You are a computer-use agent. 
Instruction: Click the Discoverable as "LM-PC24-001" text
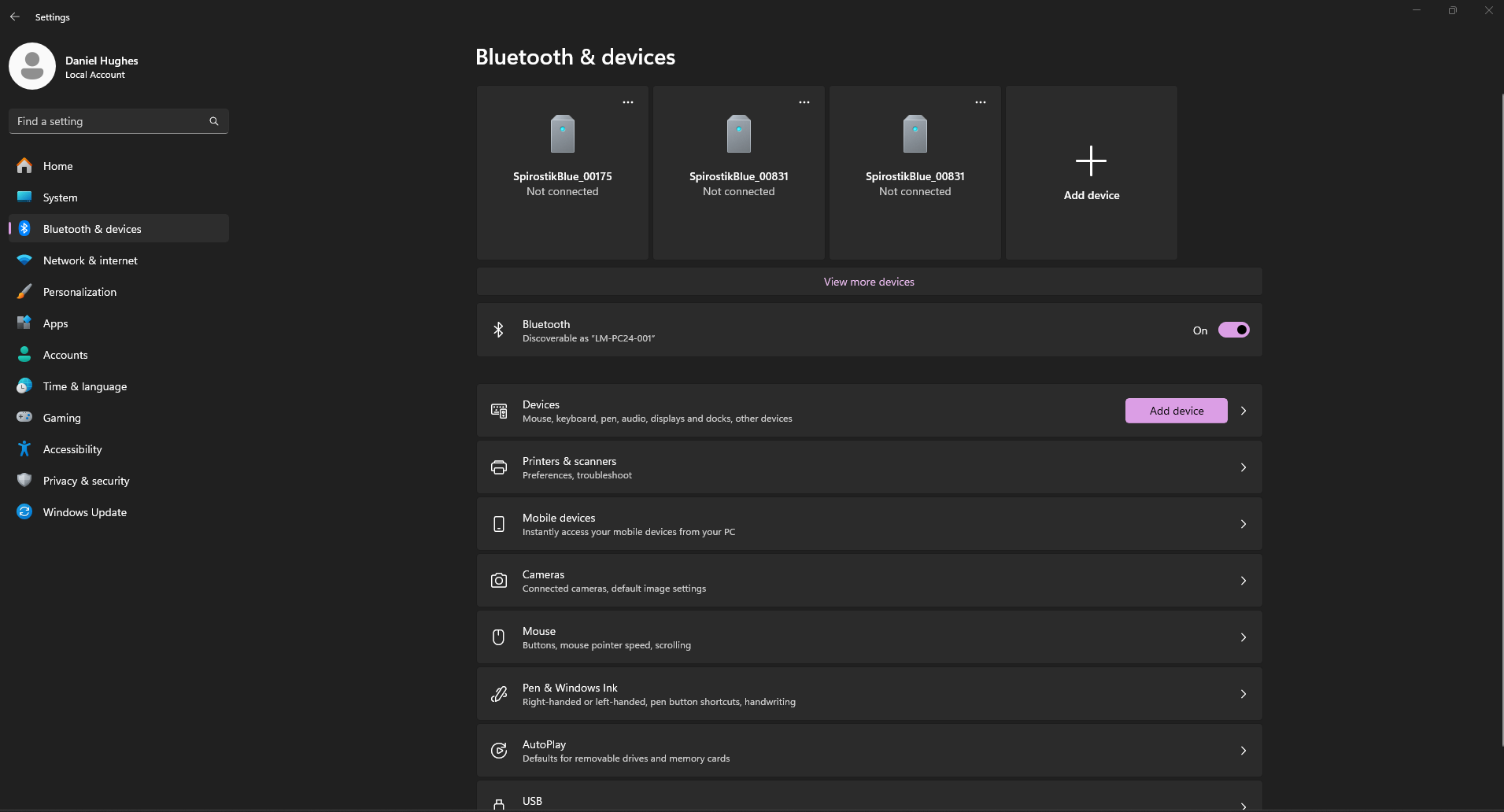pyautogui.click(x=589, y=338)
